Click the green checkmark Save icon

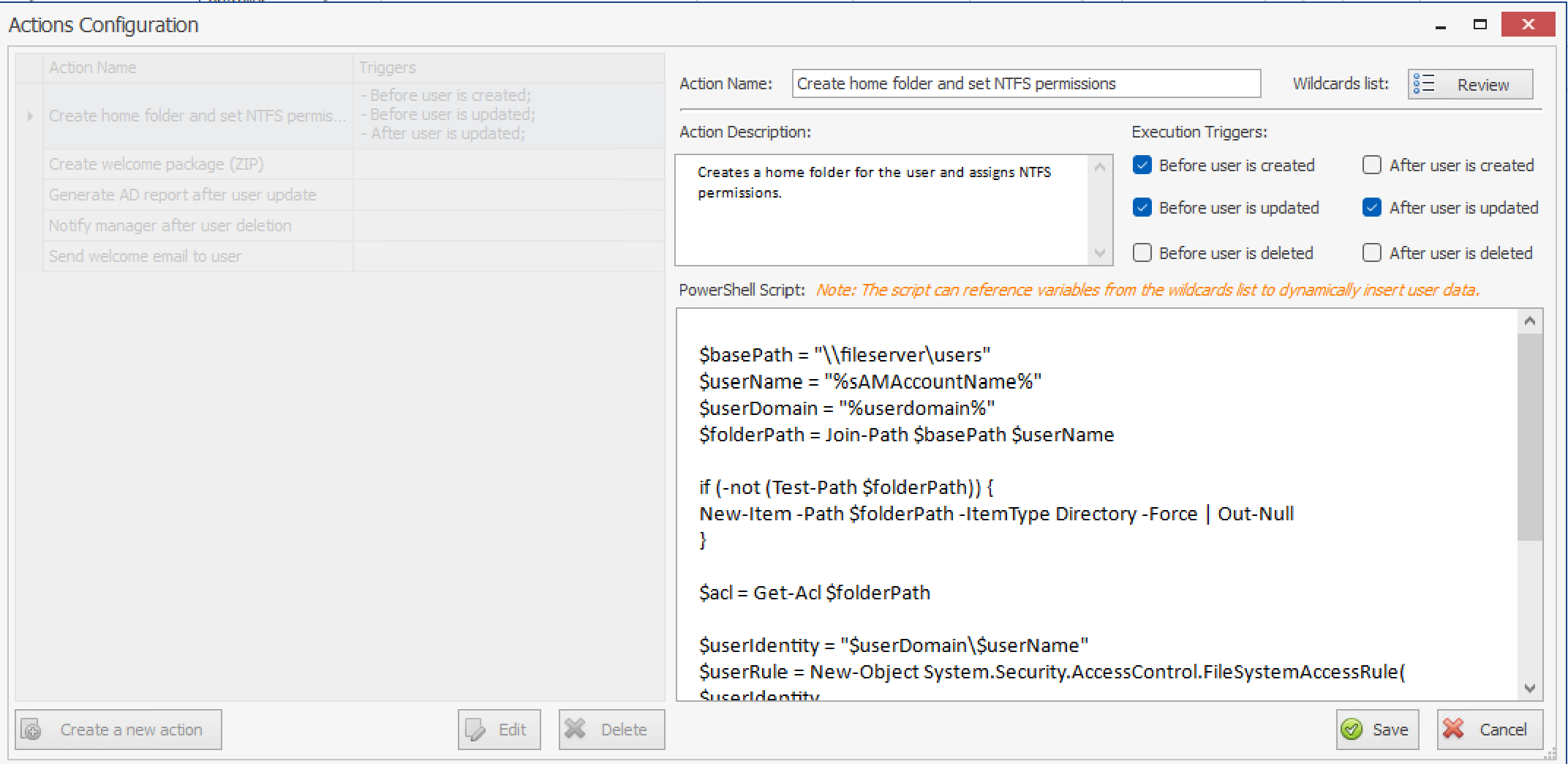tap(1352, 730)
